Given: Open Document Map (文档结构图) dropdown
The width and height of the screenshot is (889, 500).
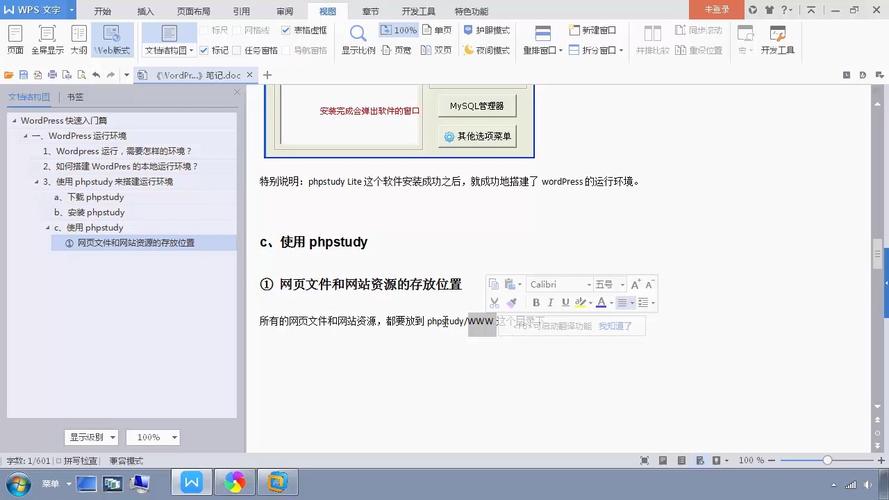Looking at the screenshot, I should (x=169, y=50).
